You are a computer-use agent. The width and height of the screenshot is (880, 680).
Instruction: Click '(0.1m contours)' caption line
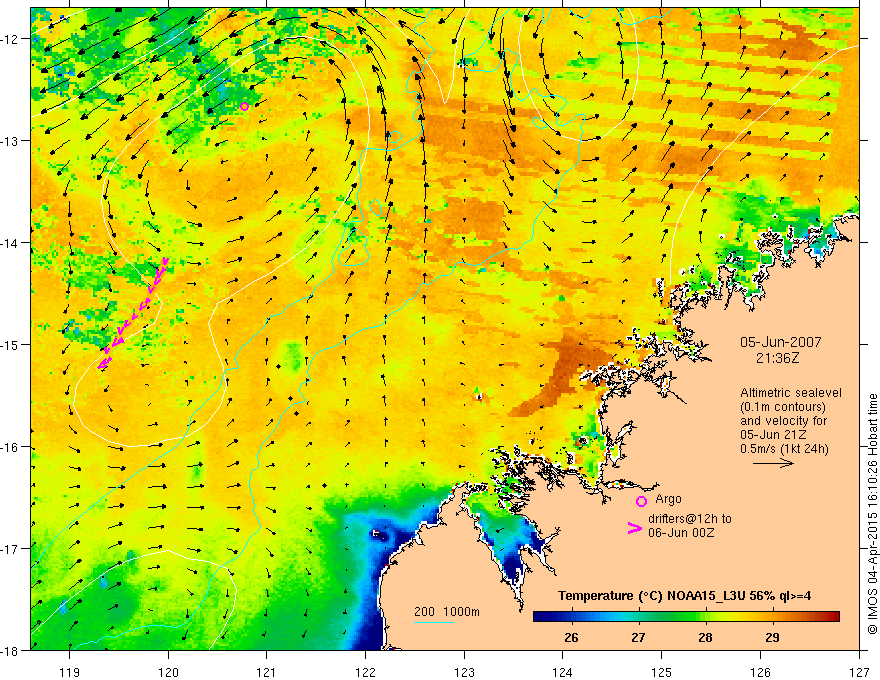click(x=782, y=407)
